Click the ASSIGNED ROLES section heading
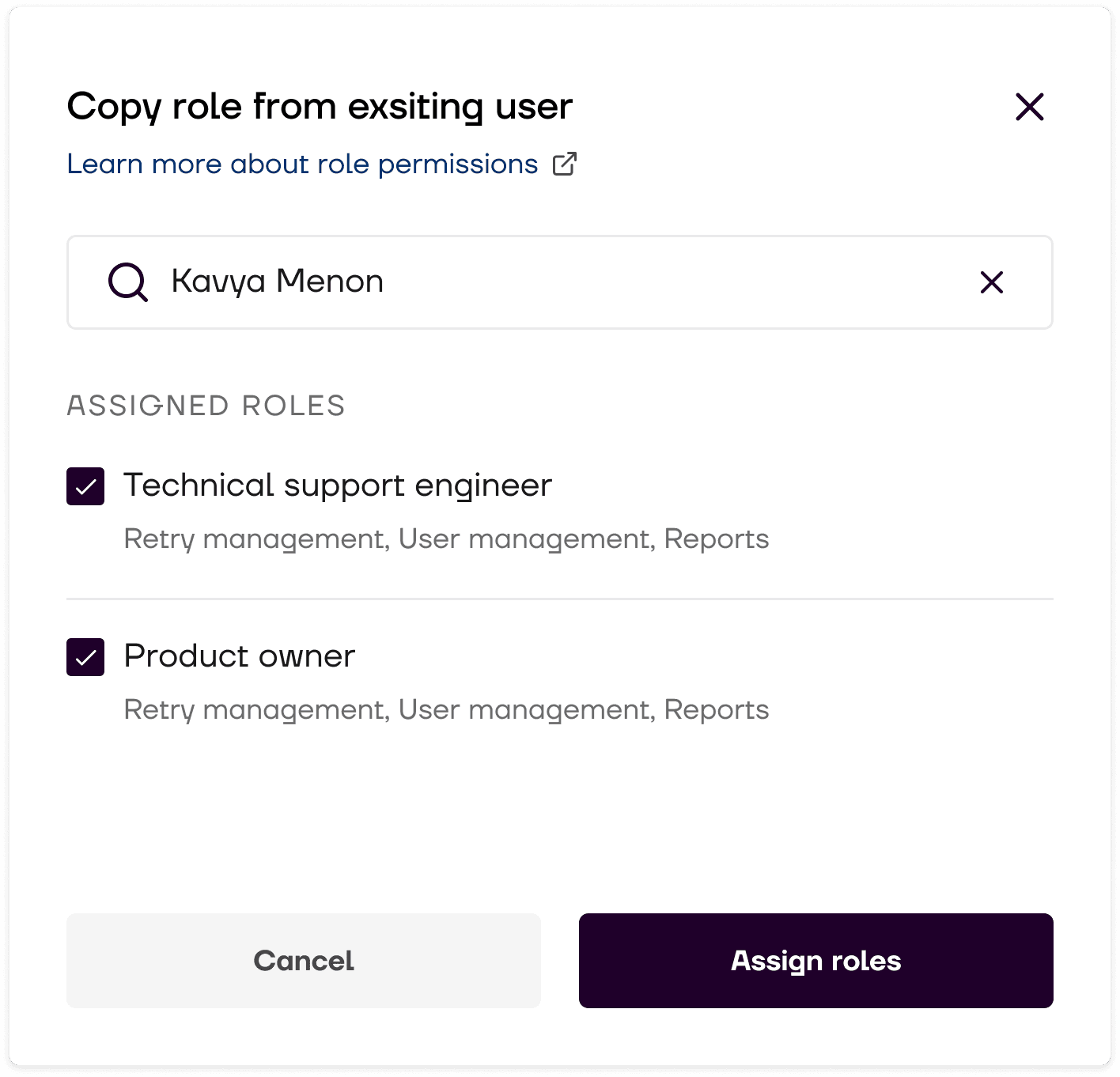The height and width of the screenshot is (1077, 1120). [206, 406]
